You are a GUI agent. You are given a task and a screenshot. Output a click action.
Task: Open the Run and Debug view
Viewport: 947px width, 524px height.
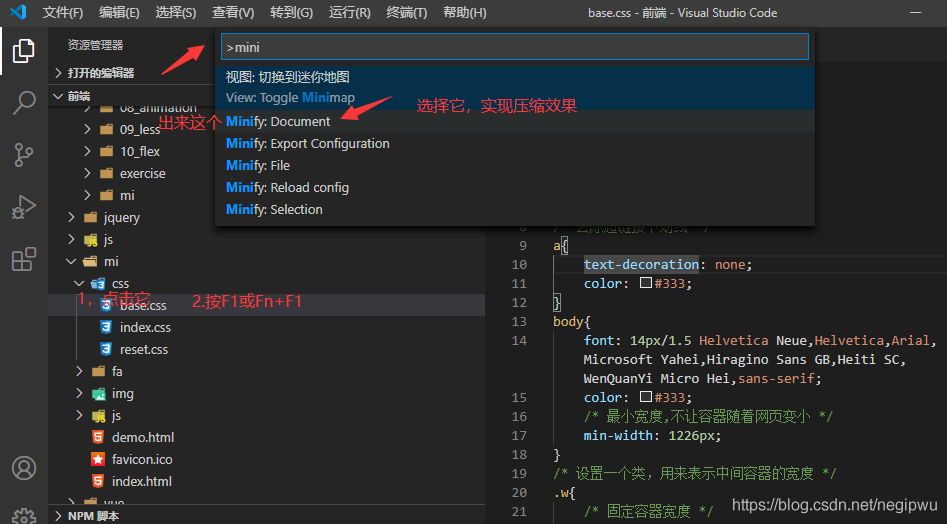pos(24,207)
